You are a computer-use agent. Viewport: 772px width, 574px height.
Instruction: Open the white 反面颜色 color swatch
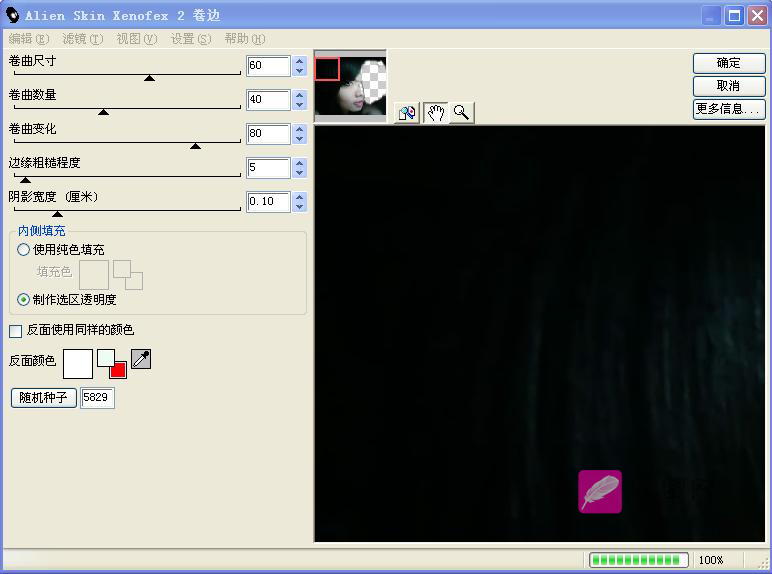click(78, 364)
